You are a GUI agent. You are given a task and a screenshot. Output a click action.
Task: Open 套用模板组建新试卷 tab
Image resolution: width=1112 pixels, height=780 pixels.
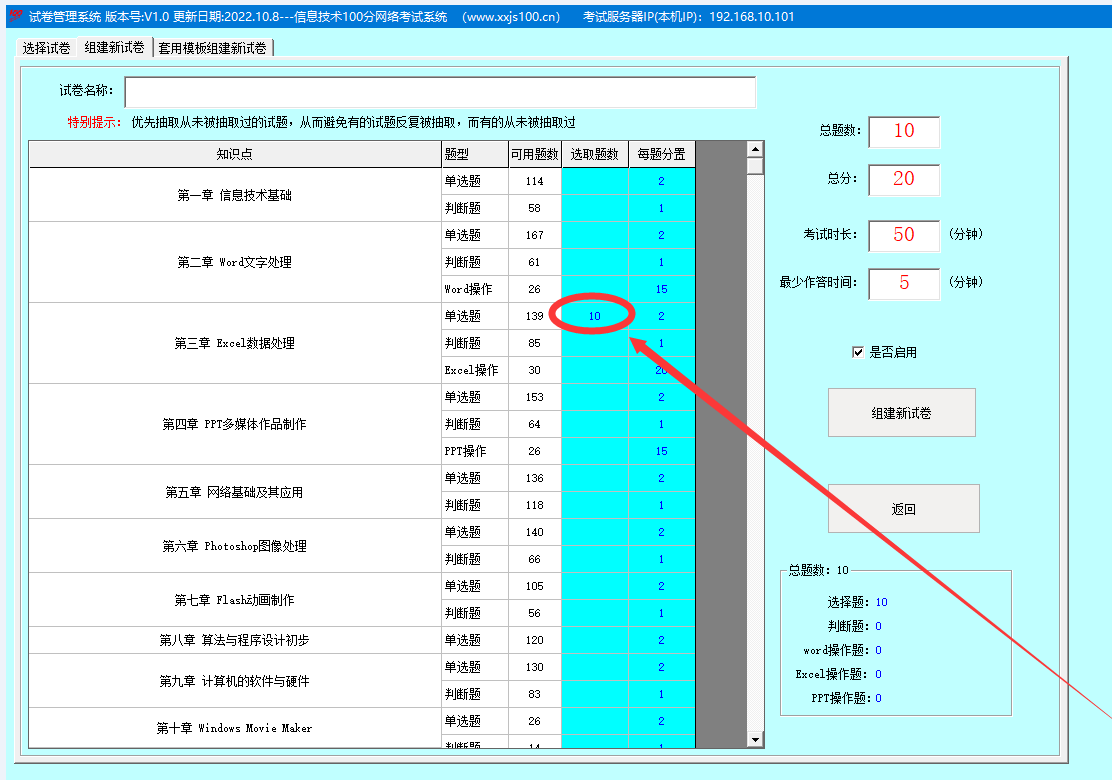click(213, 48)
